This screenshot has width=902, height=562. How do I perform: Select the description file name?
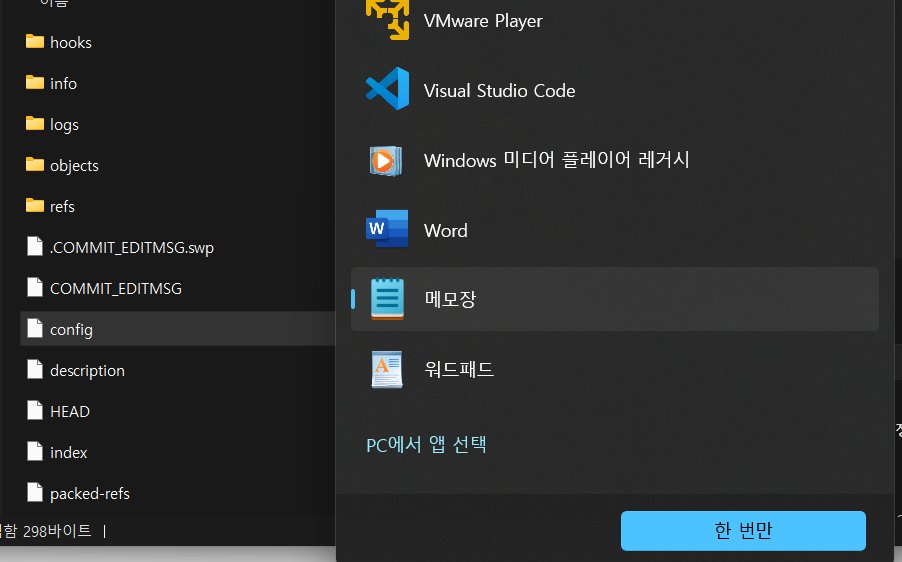(x=87, y=370)
